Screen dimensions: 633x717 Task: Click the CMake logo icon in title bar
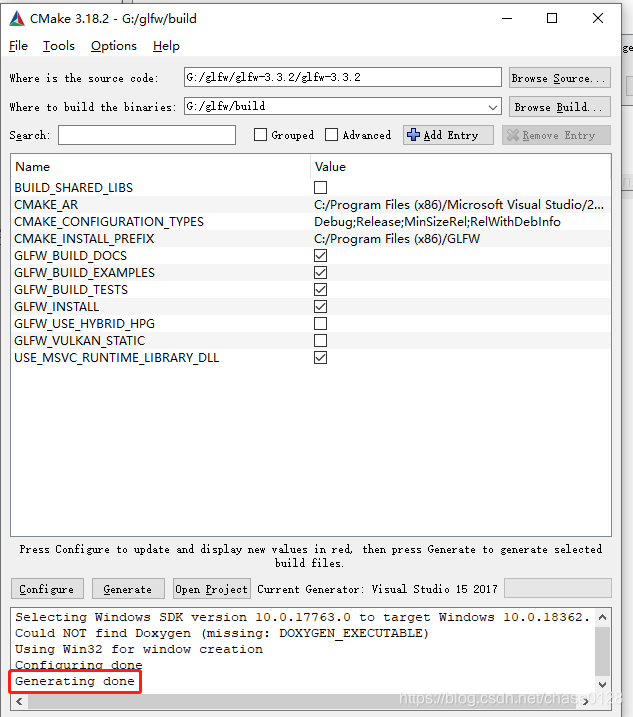click(x=17, y=18)
